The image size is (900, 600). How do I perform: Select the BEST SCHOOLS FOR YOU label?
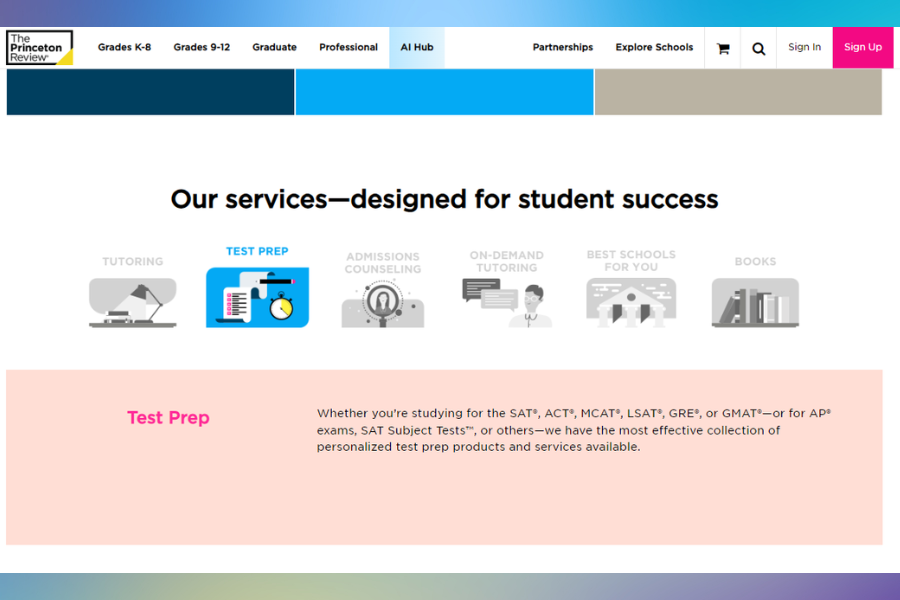[x=631, y=261]
